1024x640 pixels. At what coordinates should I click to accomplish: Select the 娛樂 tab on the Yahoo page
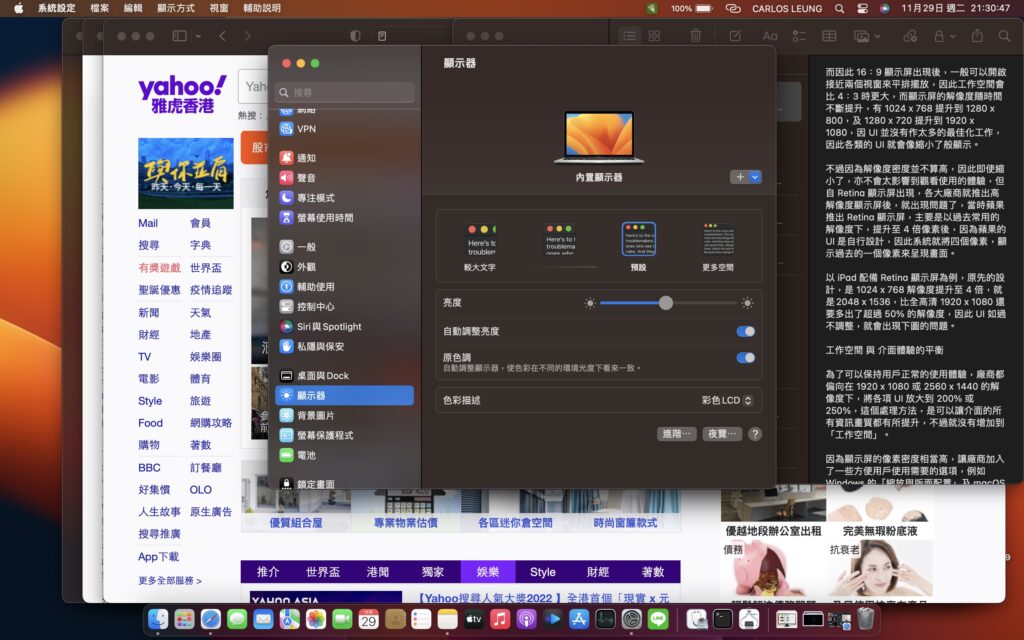[x=488, y=572]
